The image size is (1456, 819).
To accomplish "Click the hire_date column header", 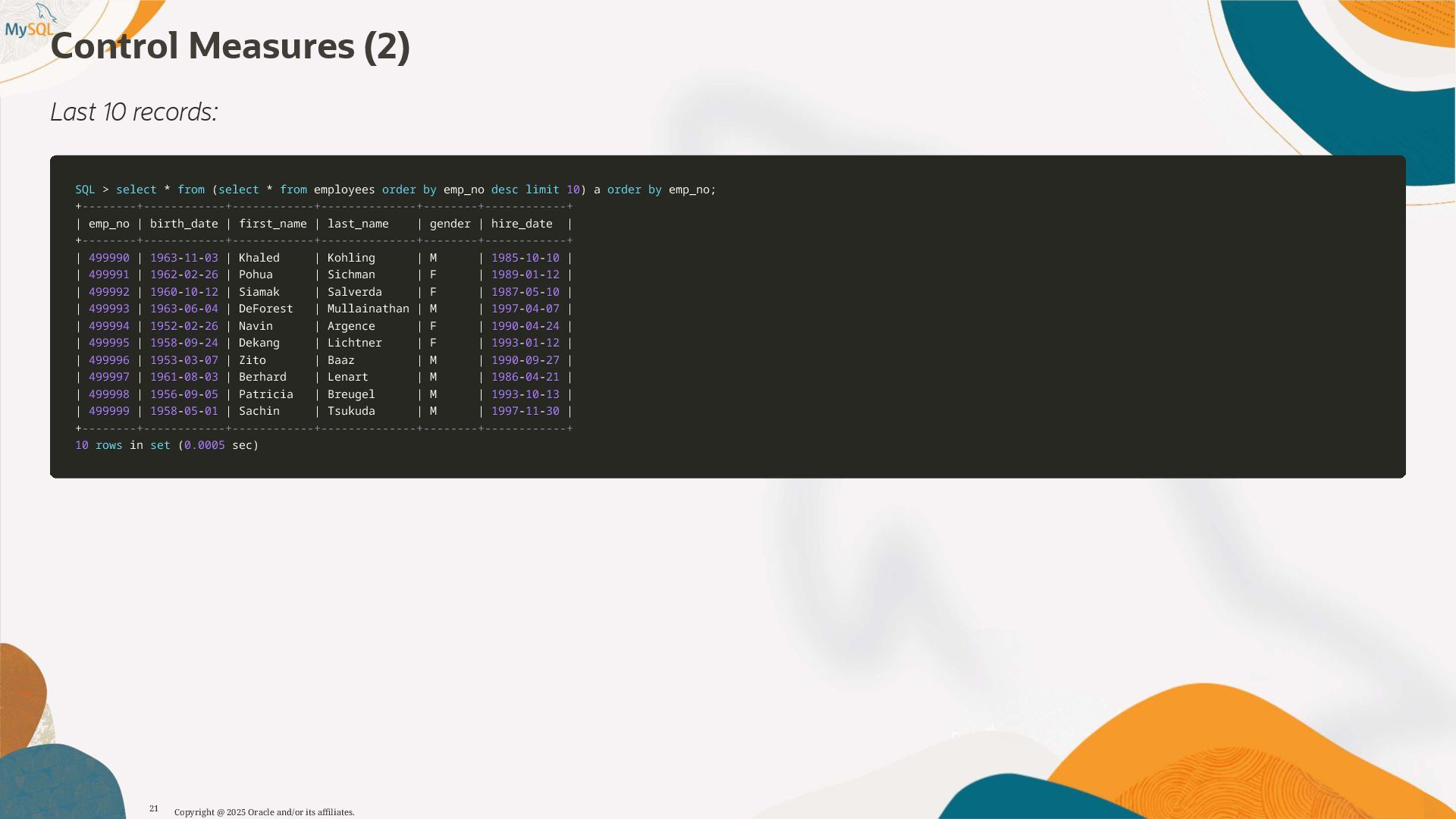I will (522, 224).
